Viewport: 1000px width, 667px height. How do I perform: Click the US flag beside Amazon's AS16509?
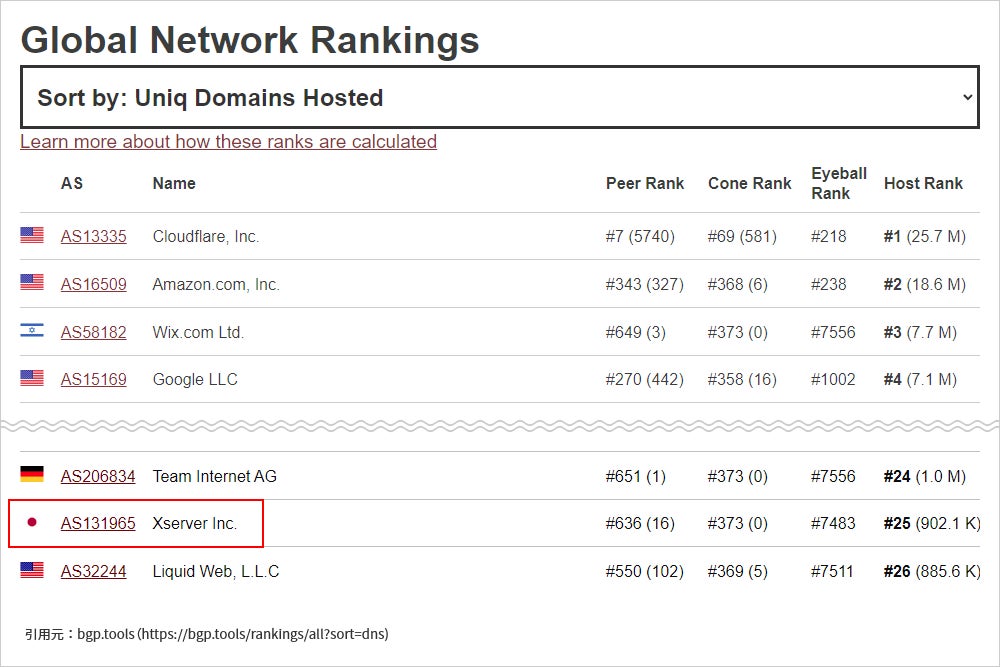point(32,282)
